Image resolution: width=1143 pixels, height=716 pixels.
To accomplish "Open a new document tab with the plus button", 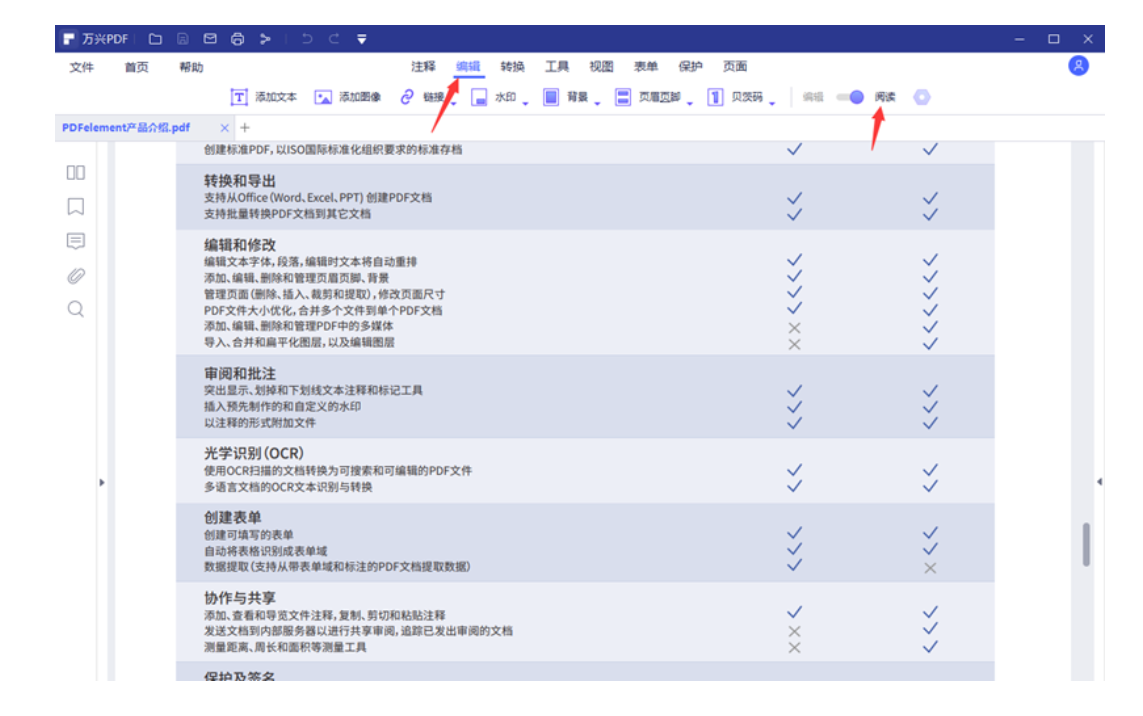I will coord(244,128).
